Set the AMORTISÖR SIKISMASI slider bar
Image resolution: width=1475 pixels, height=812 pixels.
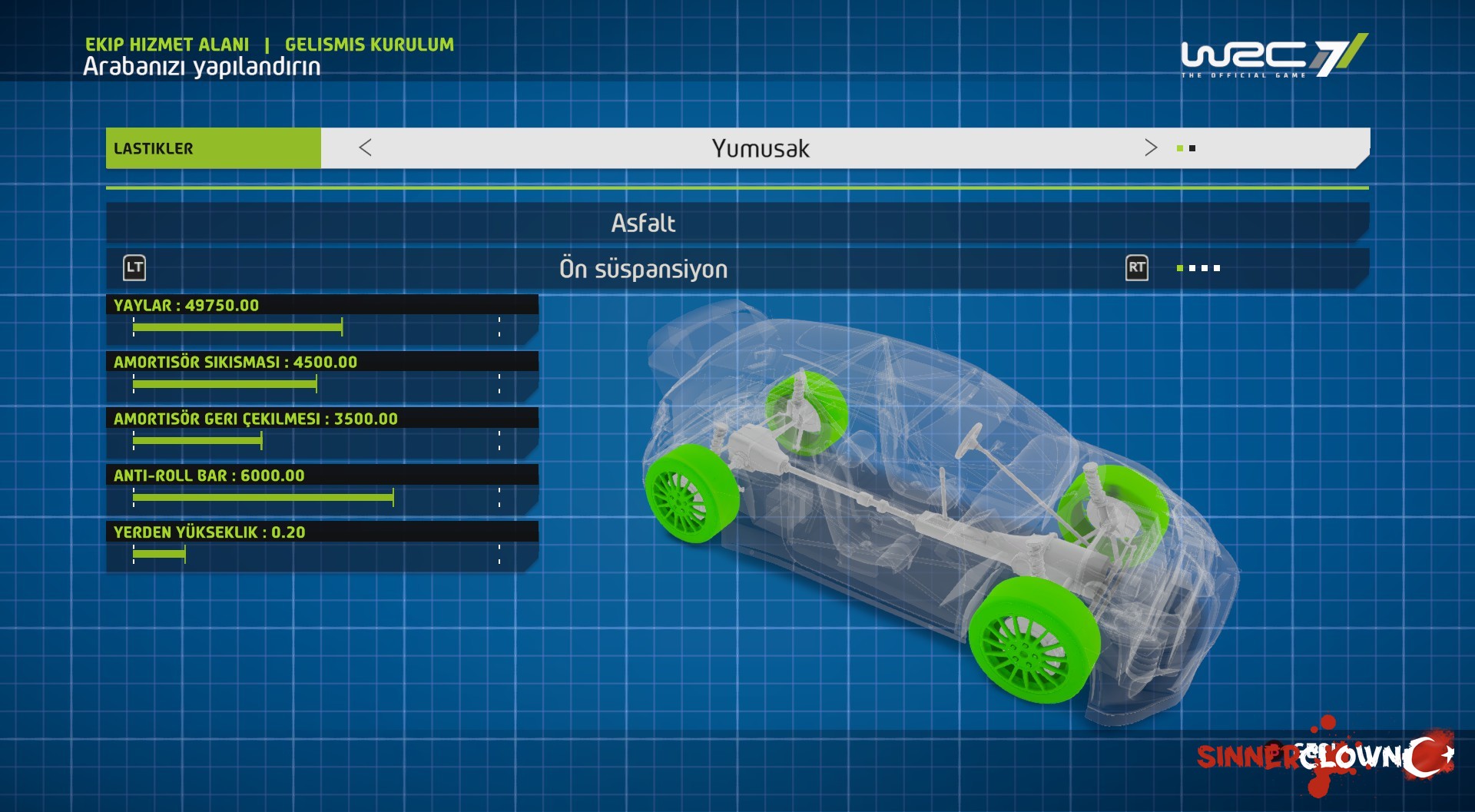316,385
